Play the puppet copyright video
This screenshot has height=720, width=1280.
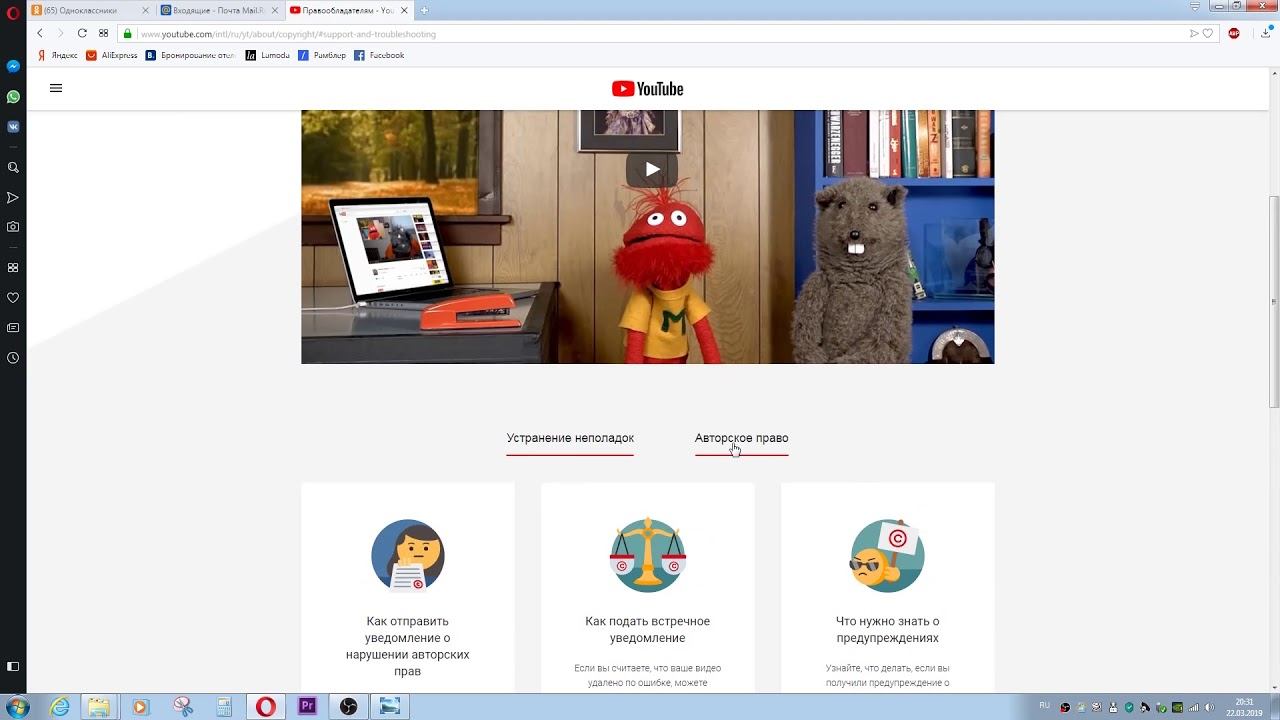point(652,169)
